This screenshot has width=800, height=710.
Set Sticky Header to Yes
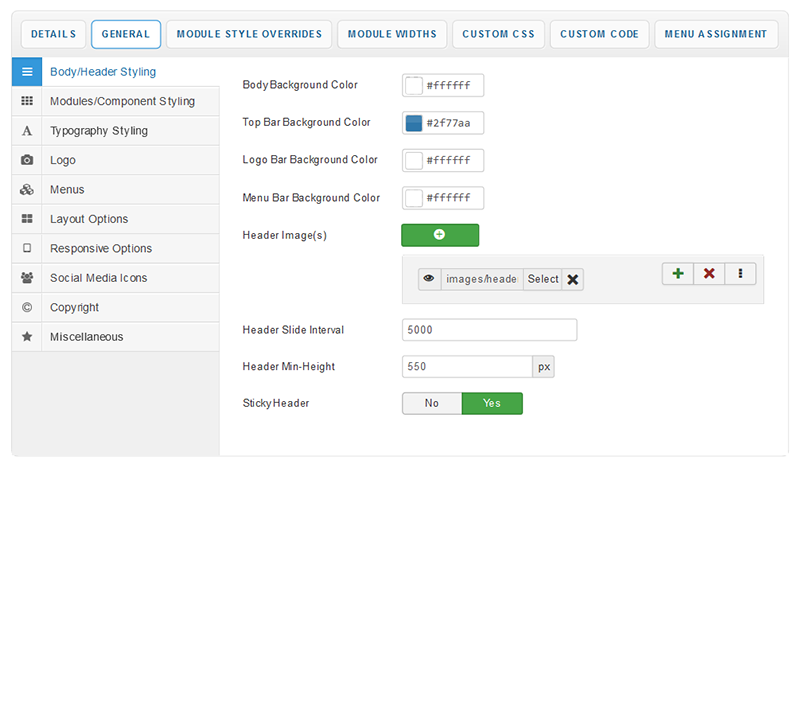492,403
